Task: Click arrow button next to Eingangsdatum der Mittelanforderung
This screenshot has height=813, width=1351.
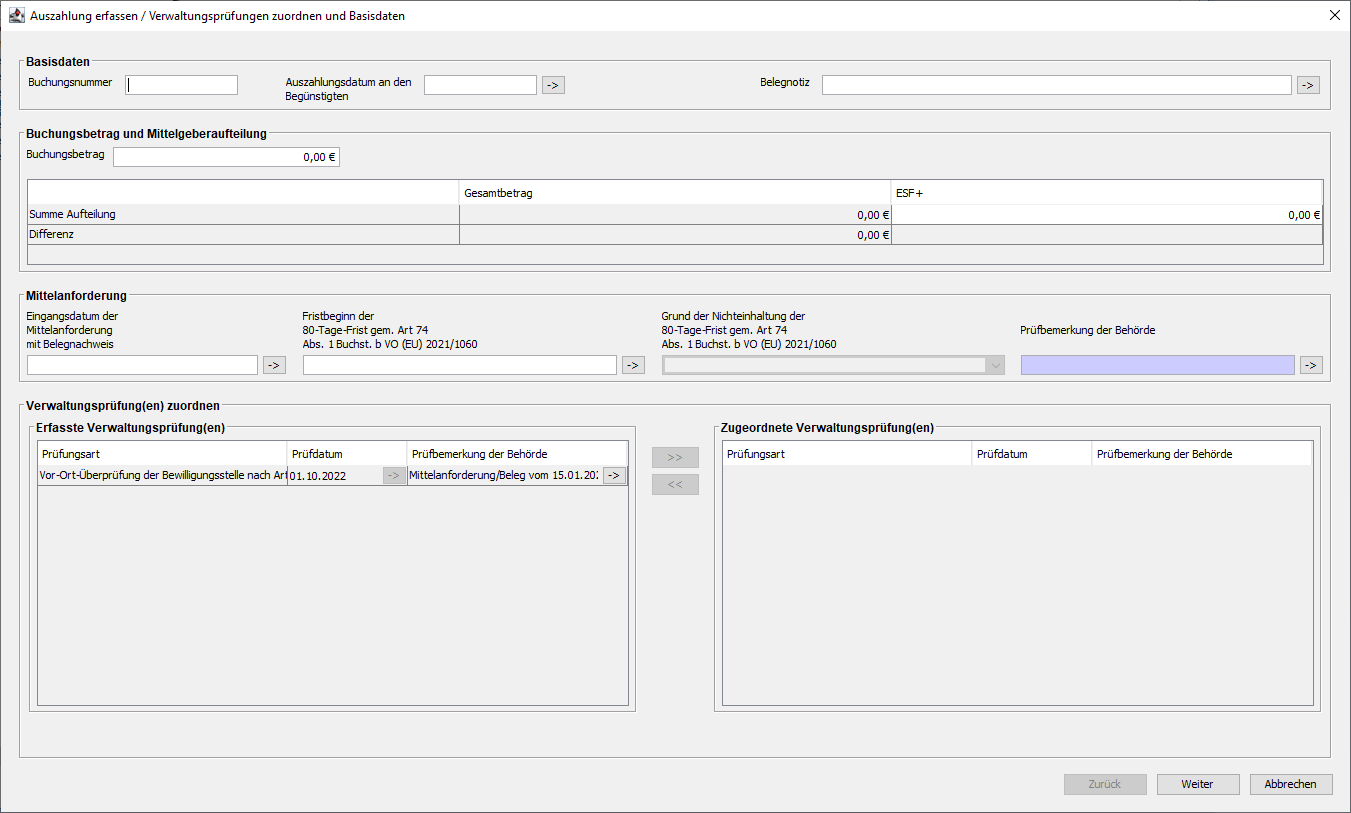Action: coord(273,365)
